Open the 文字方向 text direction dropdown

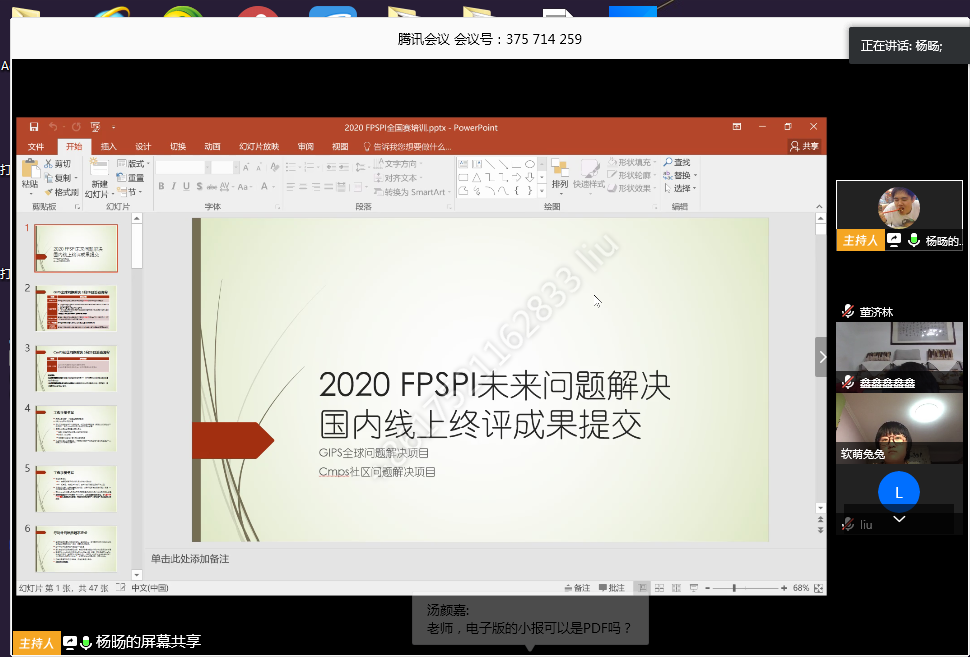(x=399, y=164)
